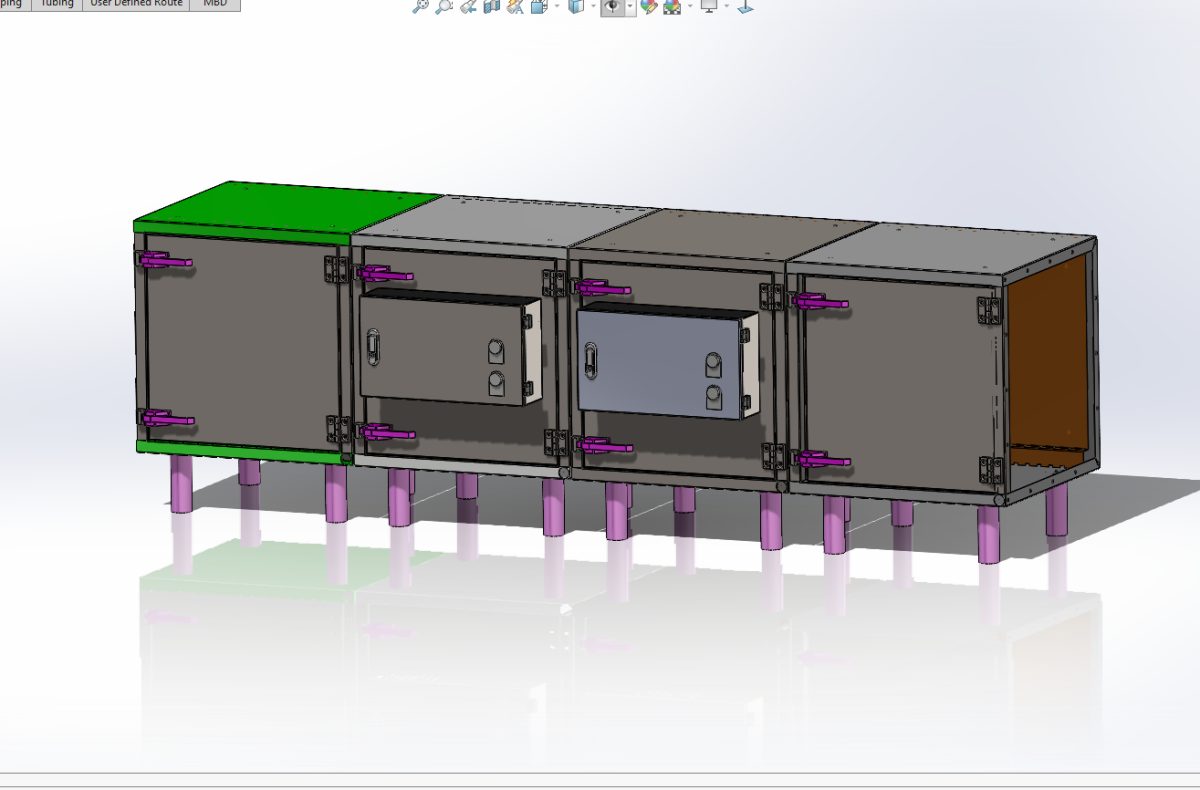Click the Display Style icon
The width and height of the screenshot is (1200, 790).
[576, 6]
